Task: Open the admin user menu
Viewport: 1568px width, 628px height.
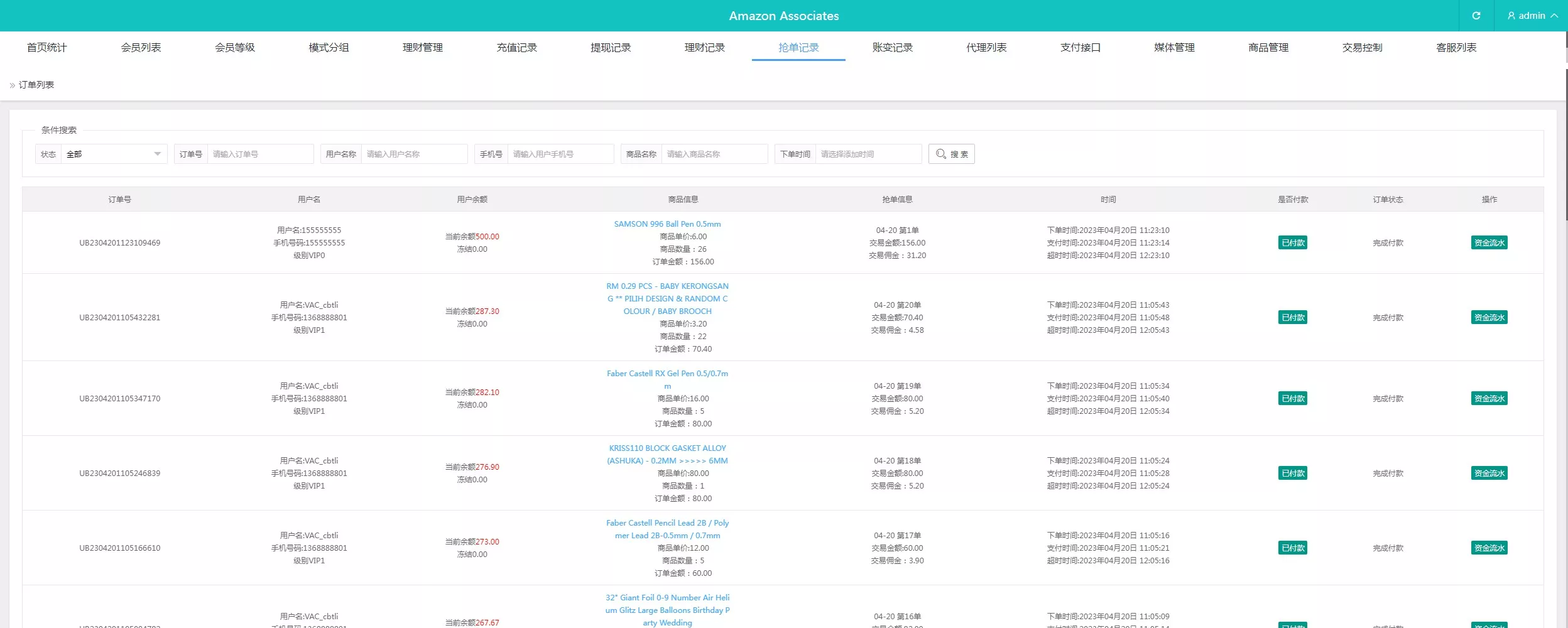Action: pos(1532,16)
